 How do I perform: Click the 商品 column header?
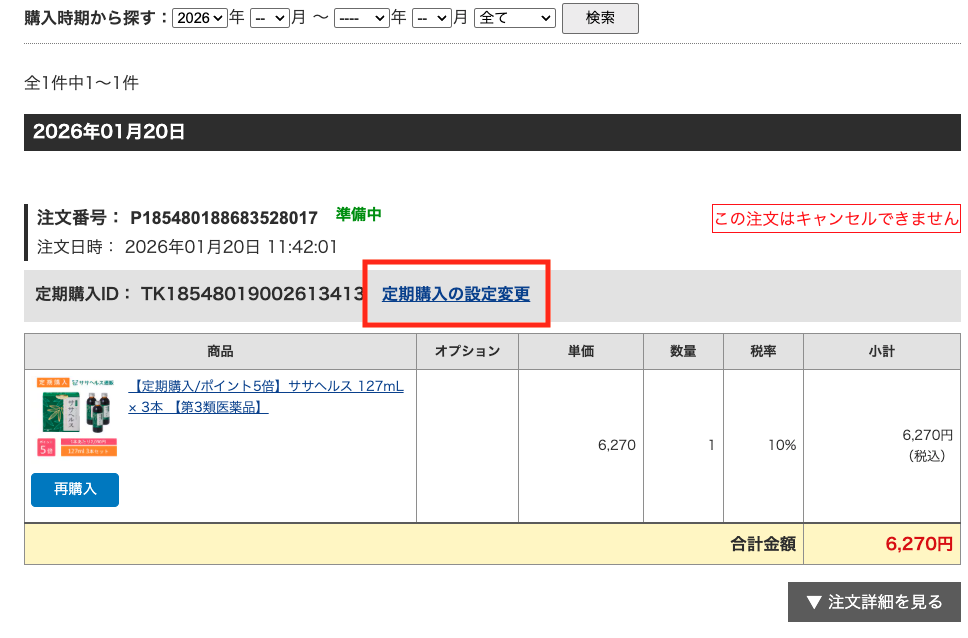pos(220,351)
